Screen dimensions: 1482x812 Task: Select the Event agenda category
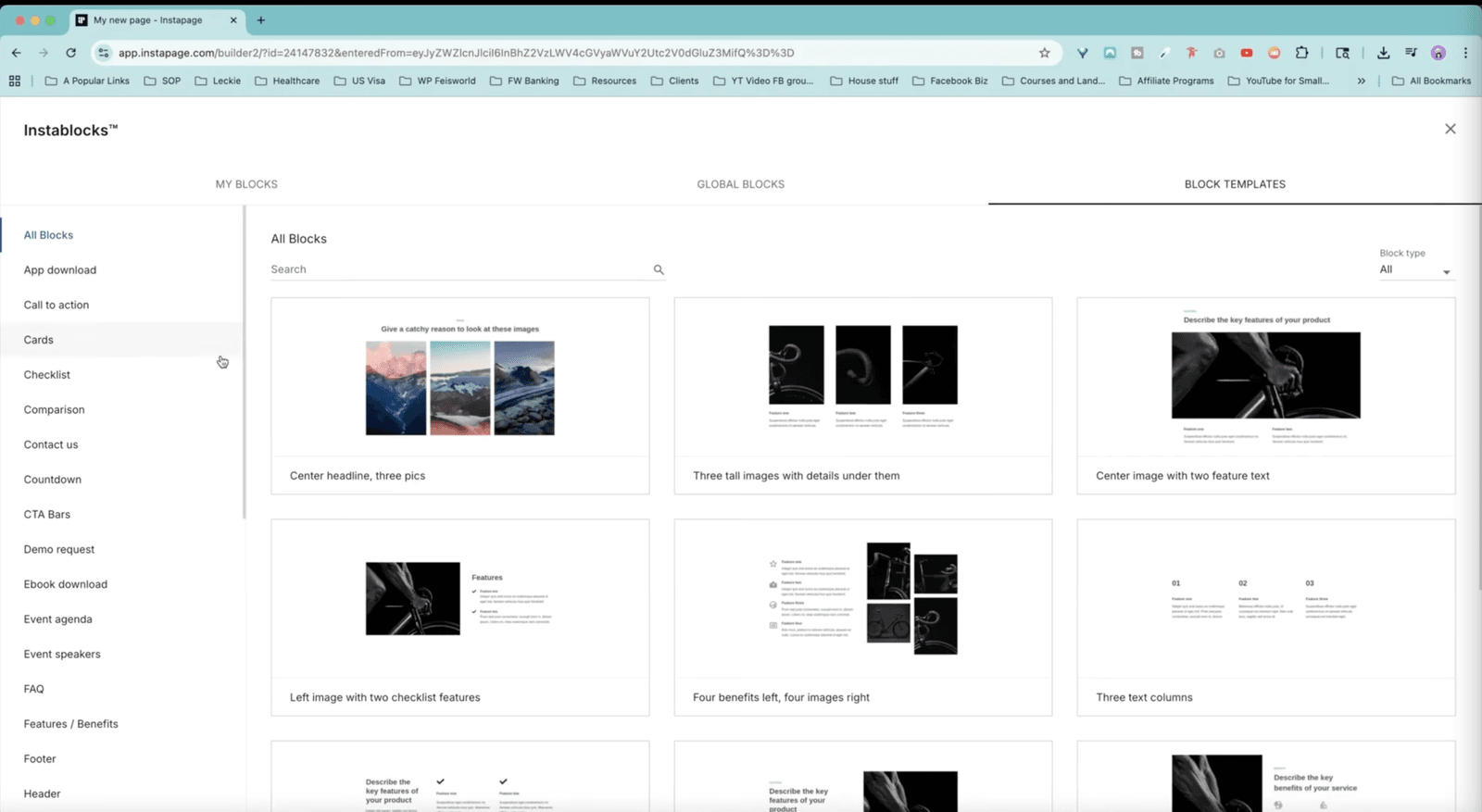tap(121, 619)
